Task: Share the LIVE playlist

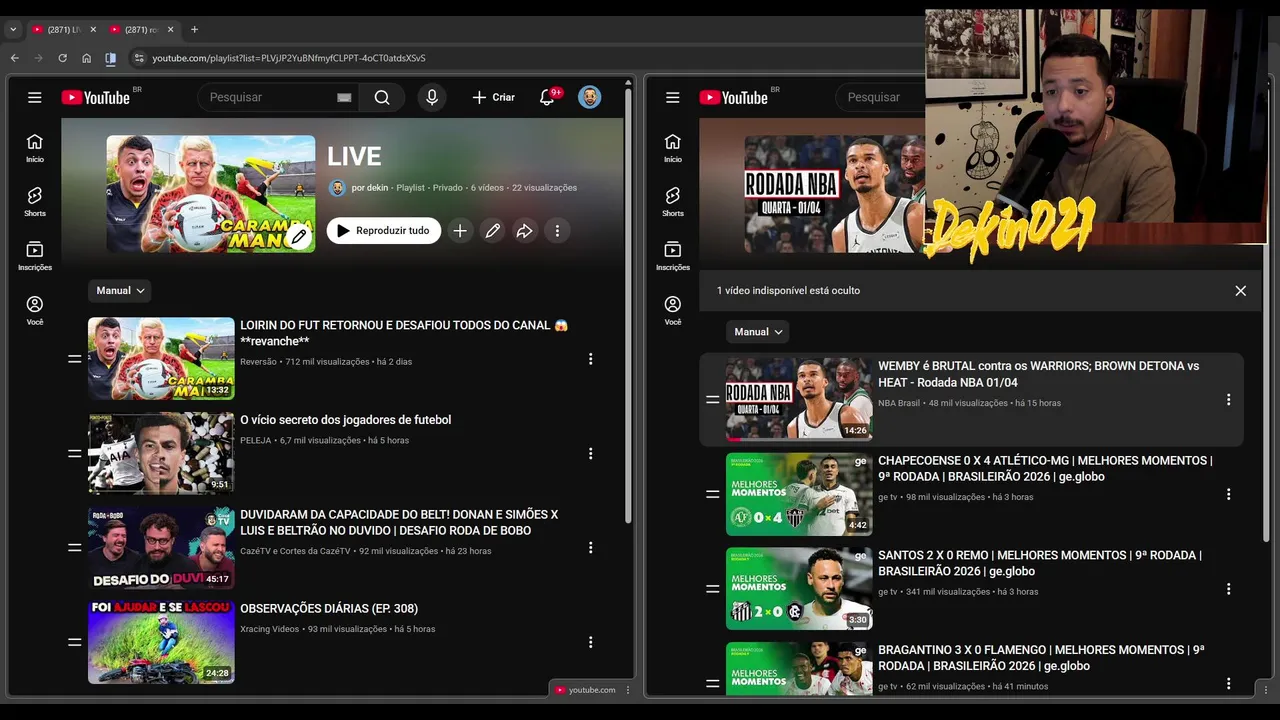Action: tap(525, 231)
